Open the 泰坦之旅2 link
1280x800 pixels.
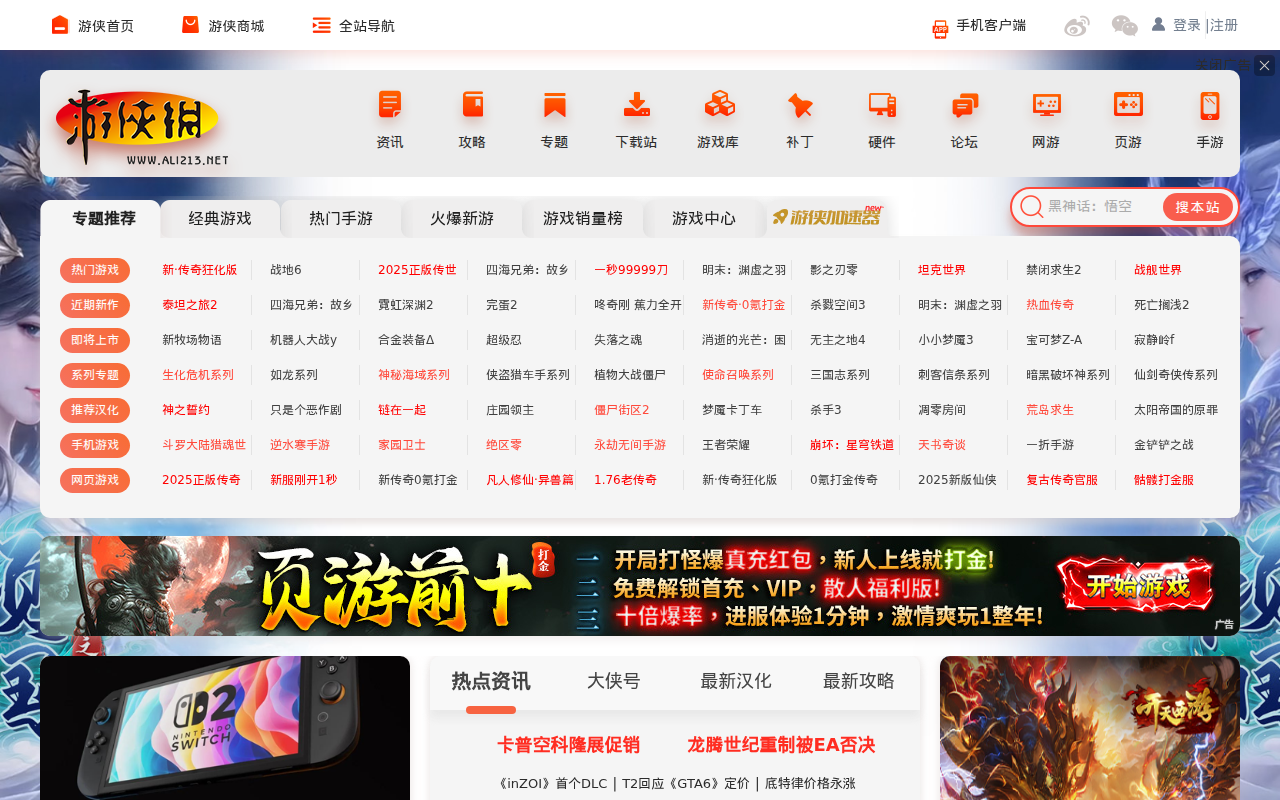[x=190, y=305]
